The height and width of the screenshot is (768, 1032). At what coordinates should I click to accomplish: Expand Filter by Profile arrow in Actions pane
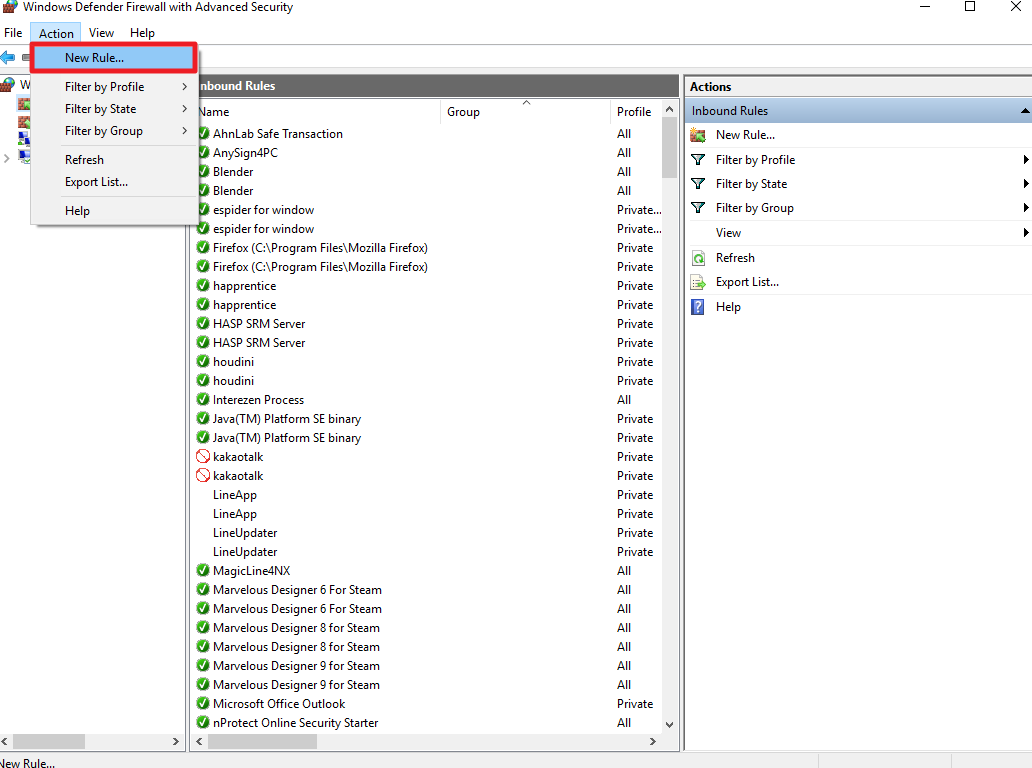pos(1025,160)
